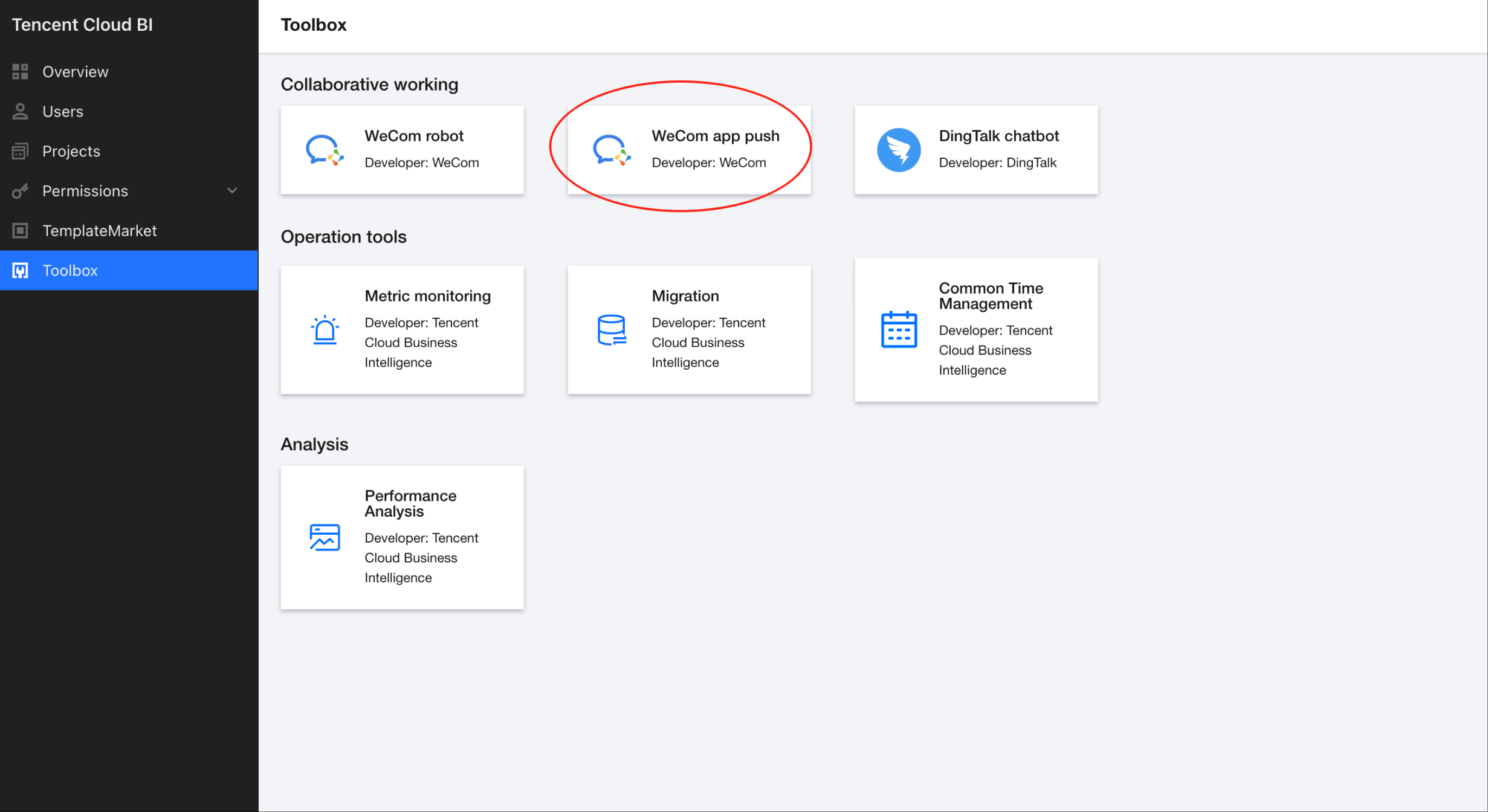The height and width of the screenshot is (812, 1488).
Task: Open the Migration tool title
Action: coord(685,296)
